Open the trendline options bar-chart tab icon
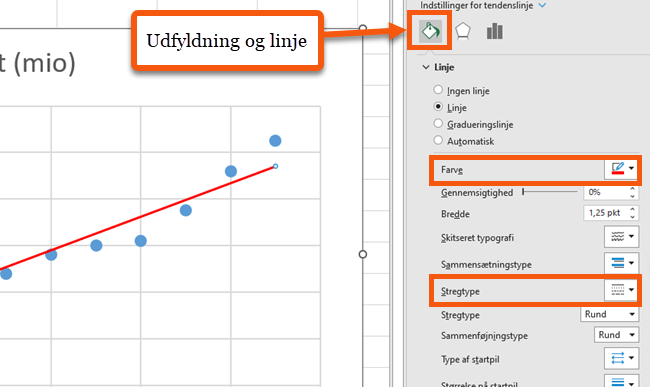Image resolution: width=650 pixels, height=387 pixels. 495,31
